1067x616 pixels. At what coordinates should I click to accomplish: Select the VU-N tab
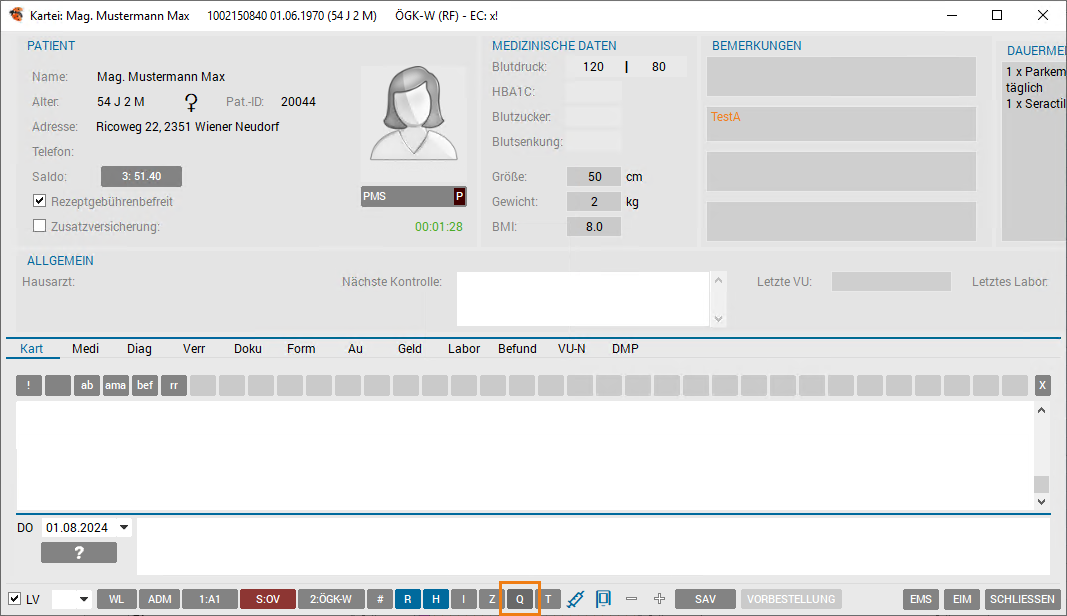572,348
